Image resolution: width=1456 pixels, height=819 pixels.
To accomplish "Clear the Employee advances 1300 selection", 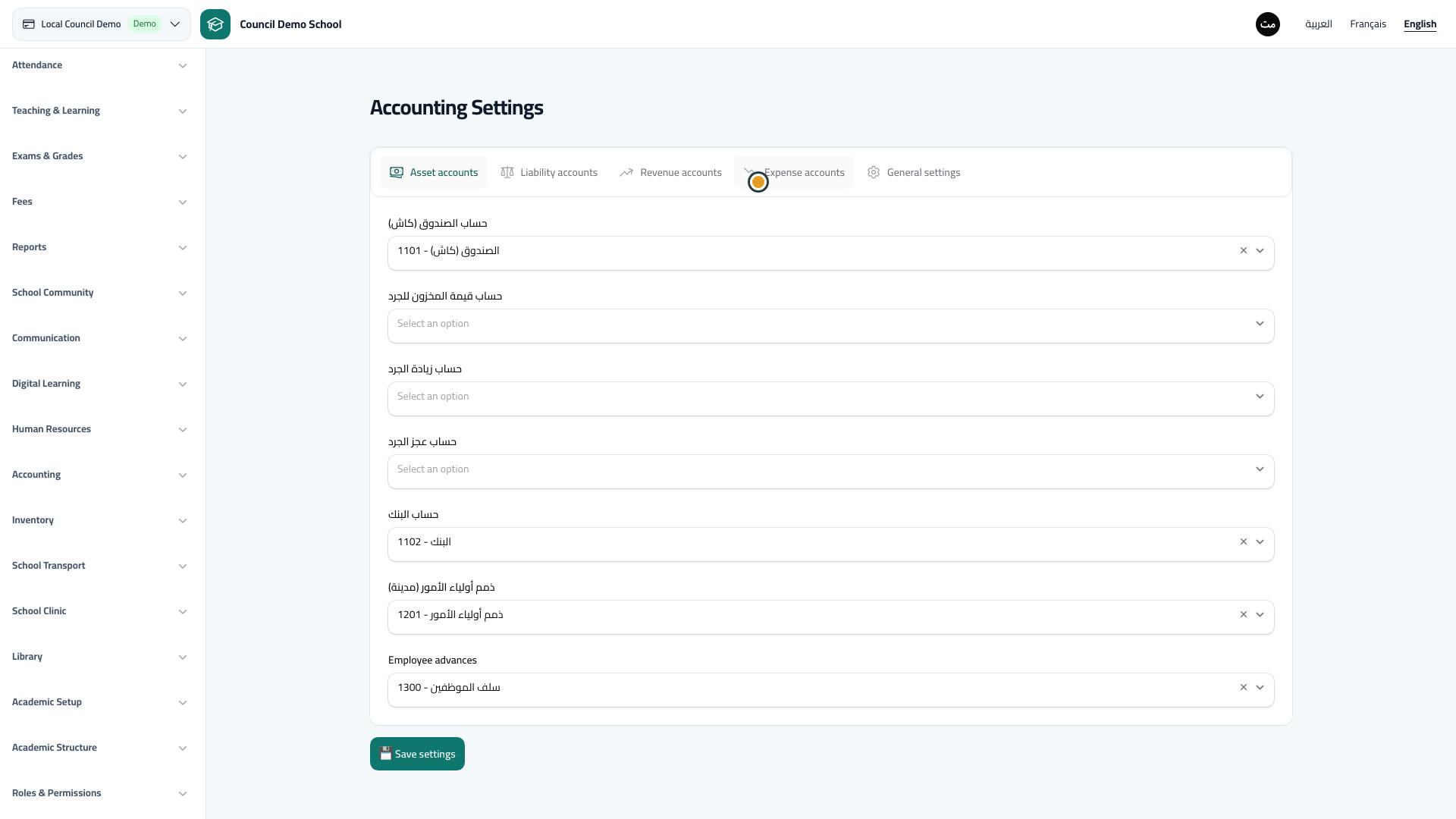I will [x=1244, y=687].
